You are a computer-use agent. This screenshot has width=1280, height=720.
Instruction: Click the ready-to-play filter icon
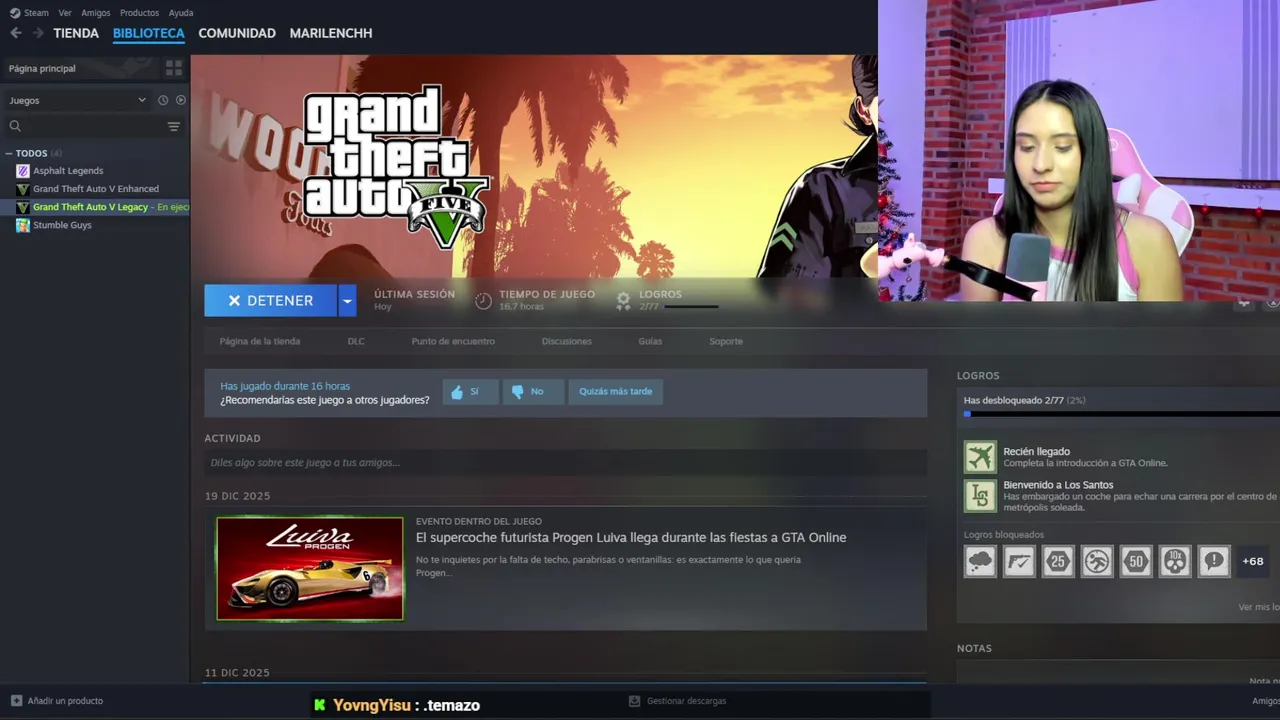181,100
